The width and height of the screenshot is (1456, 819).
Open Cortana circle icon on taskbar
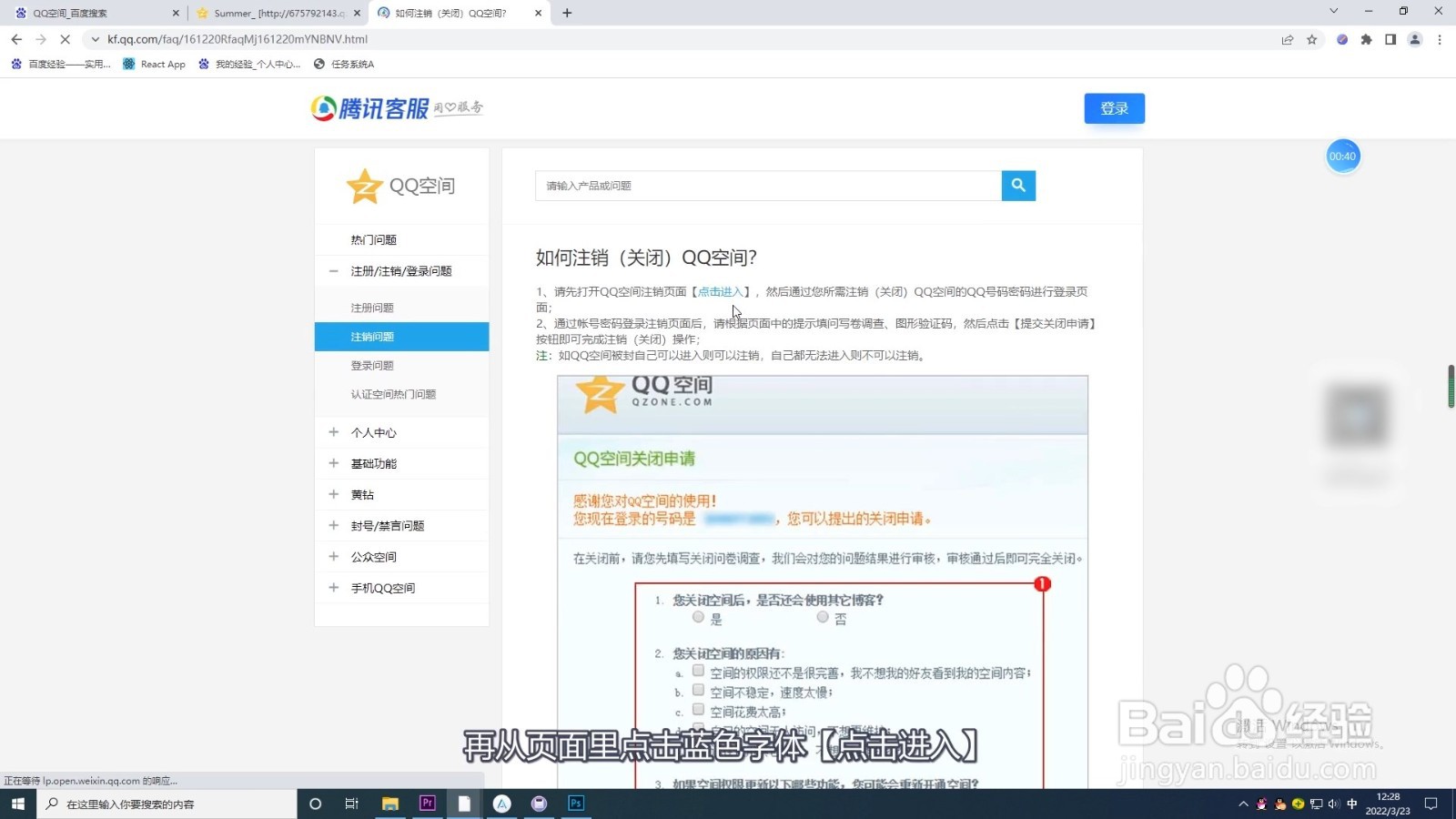point(316,804)
